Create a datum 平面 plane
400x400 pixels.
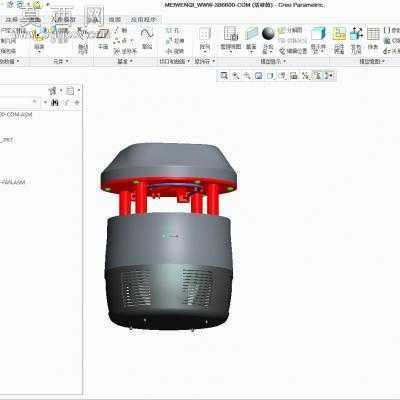click(x=103, y=39)
